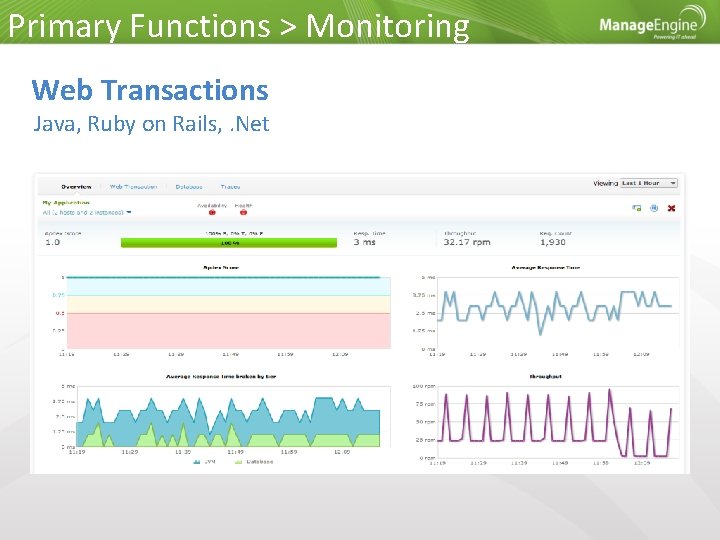Screen dimensions: 720x540
Task: Click the 32.17 rpm throughput value
Action: 467,242
